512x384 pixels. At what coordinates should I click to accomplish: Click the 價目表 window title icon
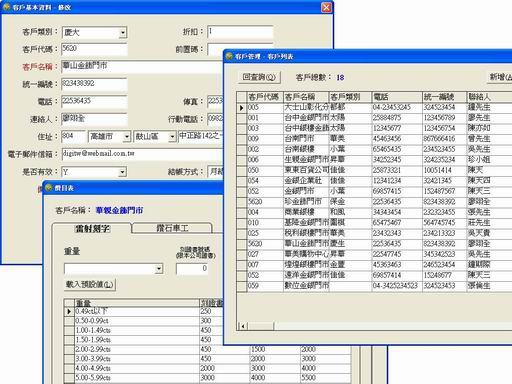coord(49,188)
